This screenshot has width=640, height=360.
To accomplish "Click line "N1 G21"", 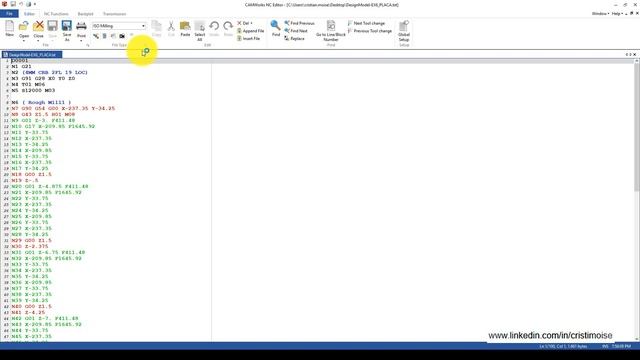I will point(21,66).
